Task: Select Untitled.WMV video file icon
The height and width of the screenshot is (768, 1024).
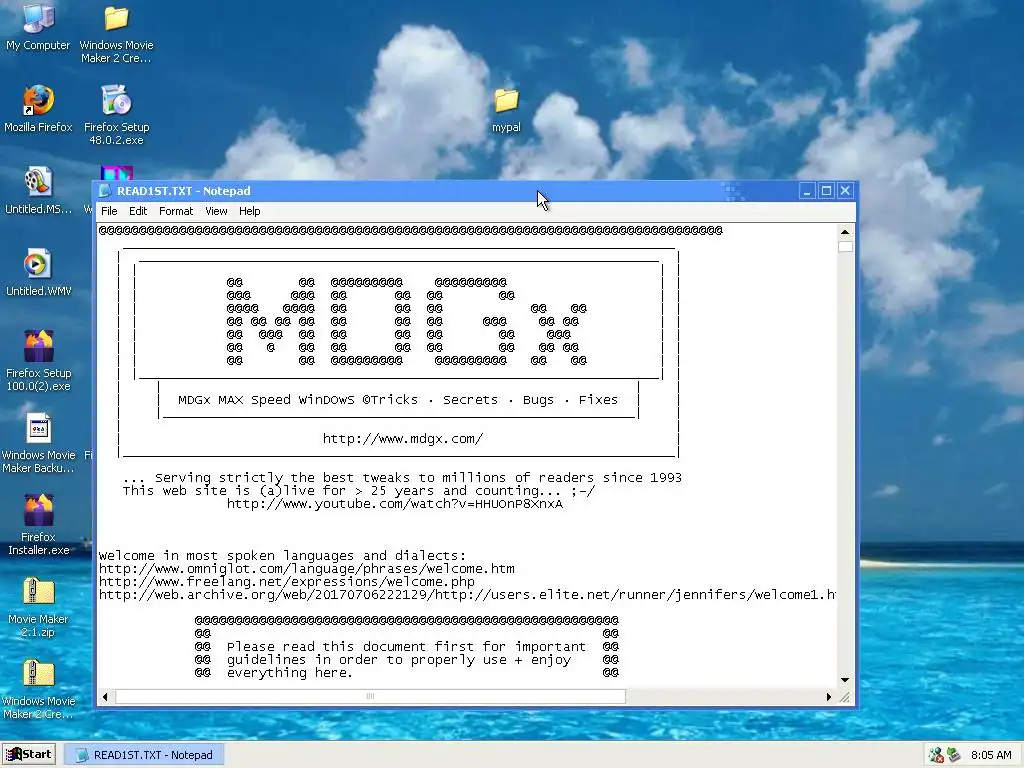Action: tap(38, 273)
